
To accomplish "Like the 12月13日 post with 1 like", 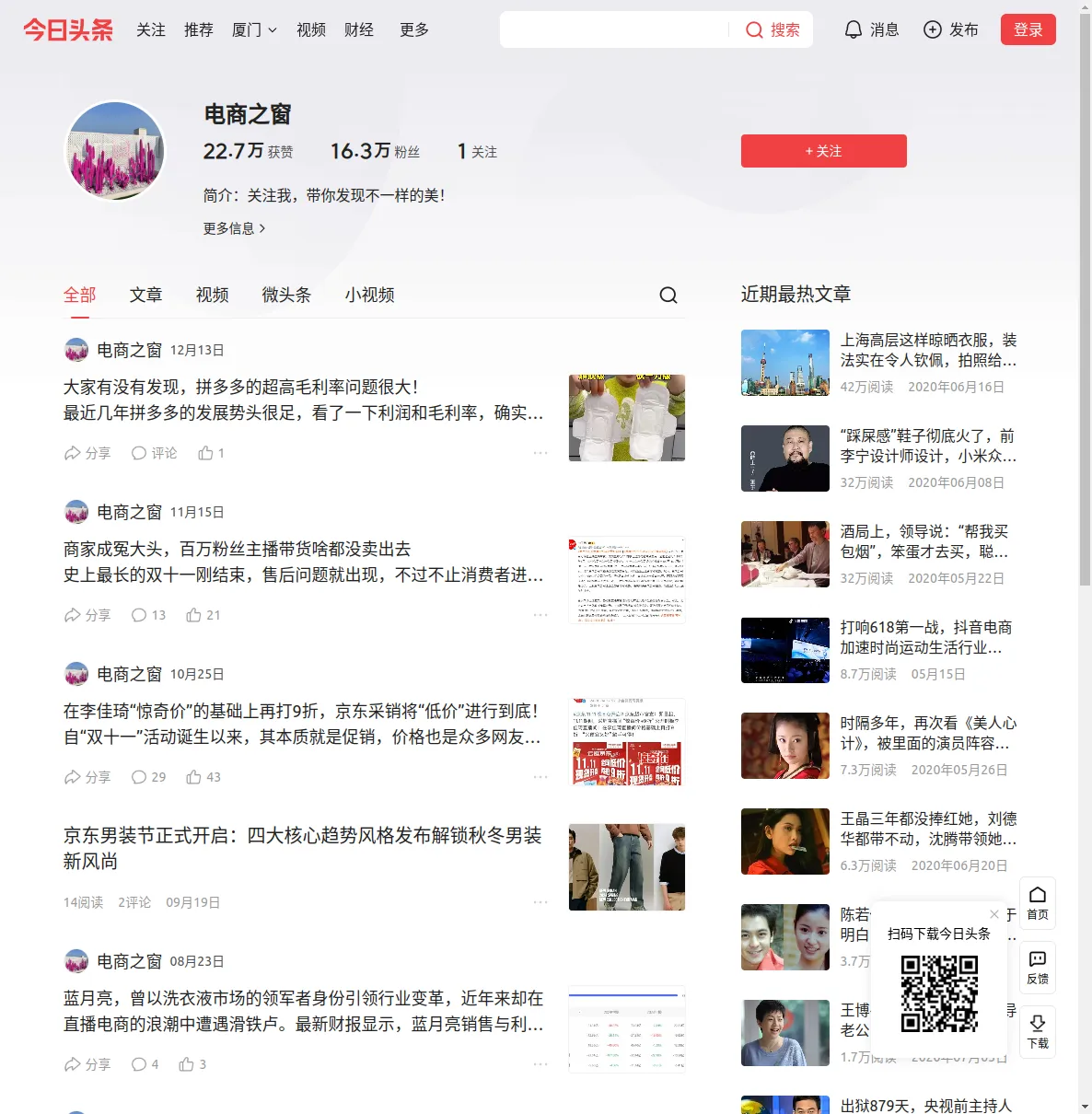I will [x=211, y=453].
